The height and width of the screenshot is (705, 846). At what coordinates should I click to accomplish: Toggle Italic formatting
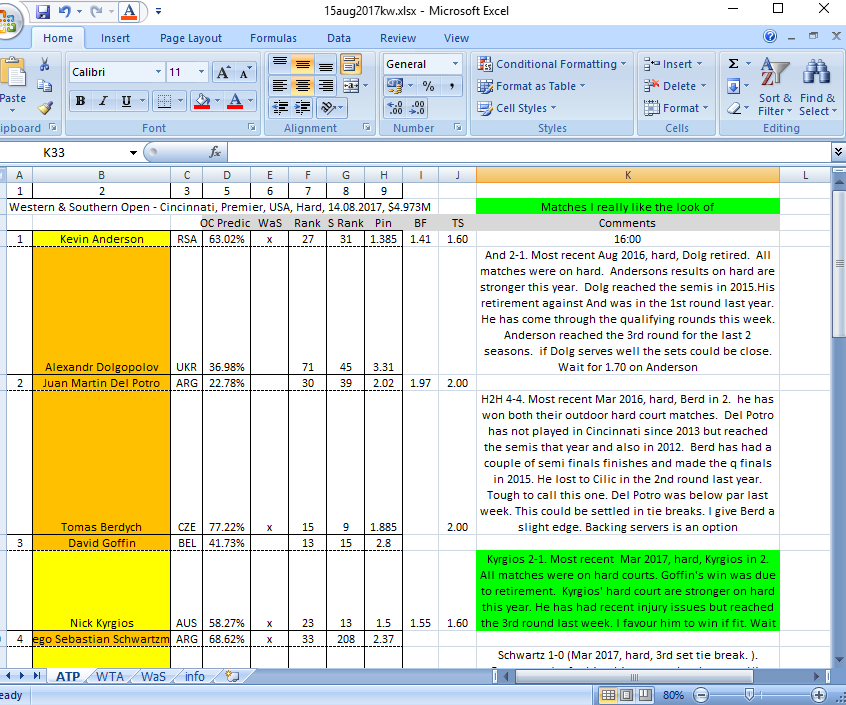pos(103,101)
